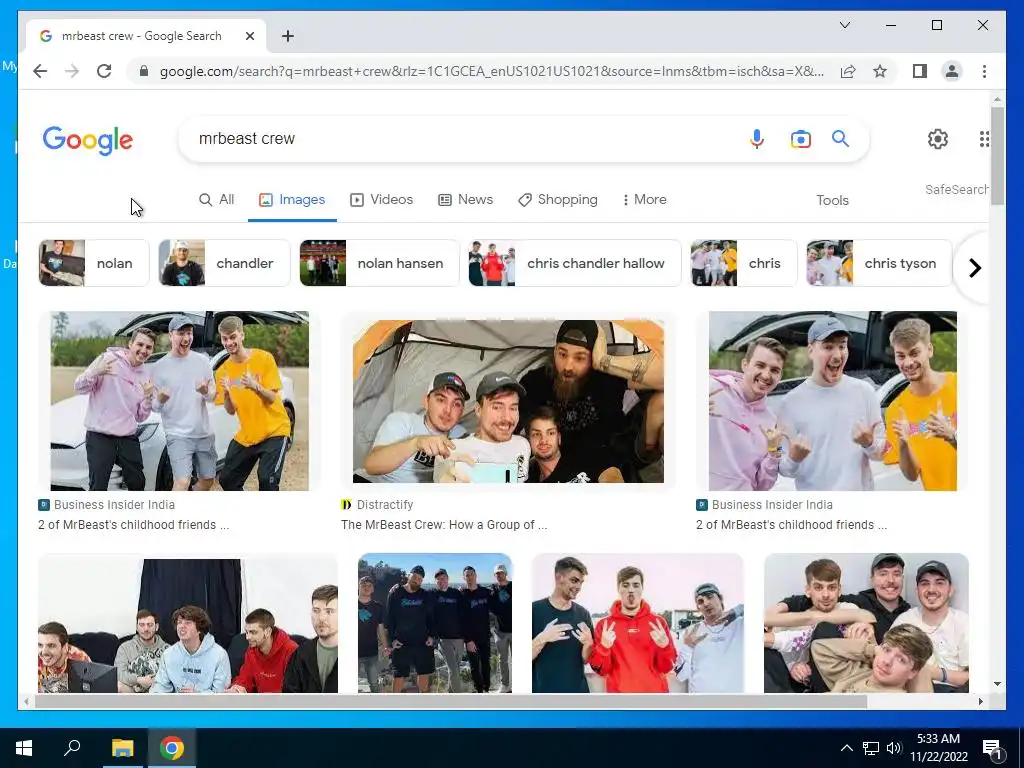This screenshot has height=768, width=1024.
Task: Submit search with the magnifier icon
Action: coord(840,138)
